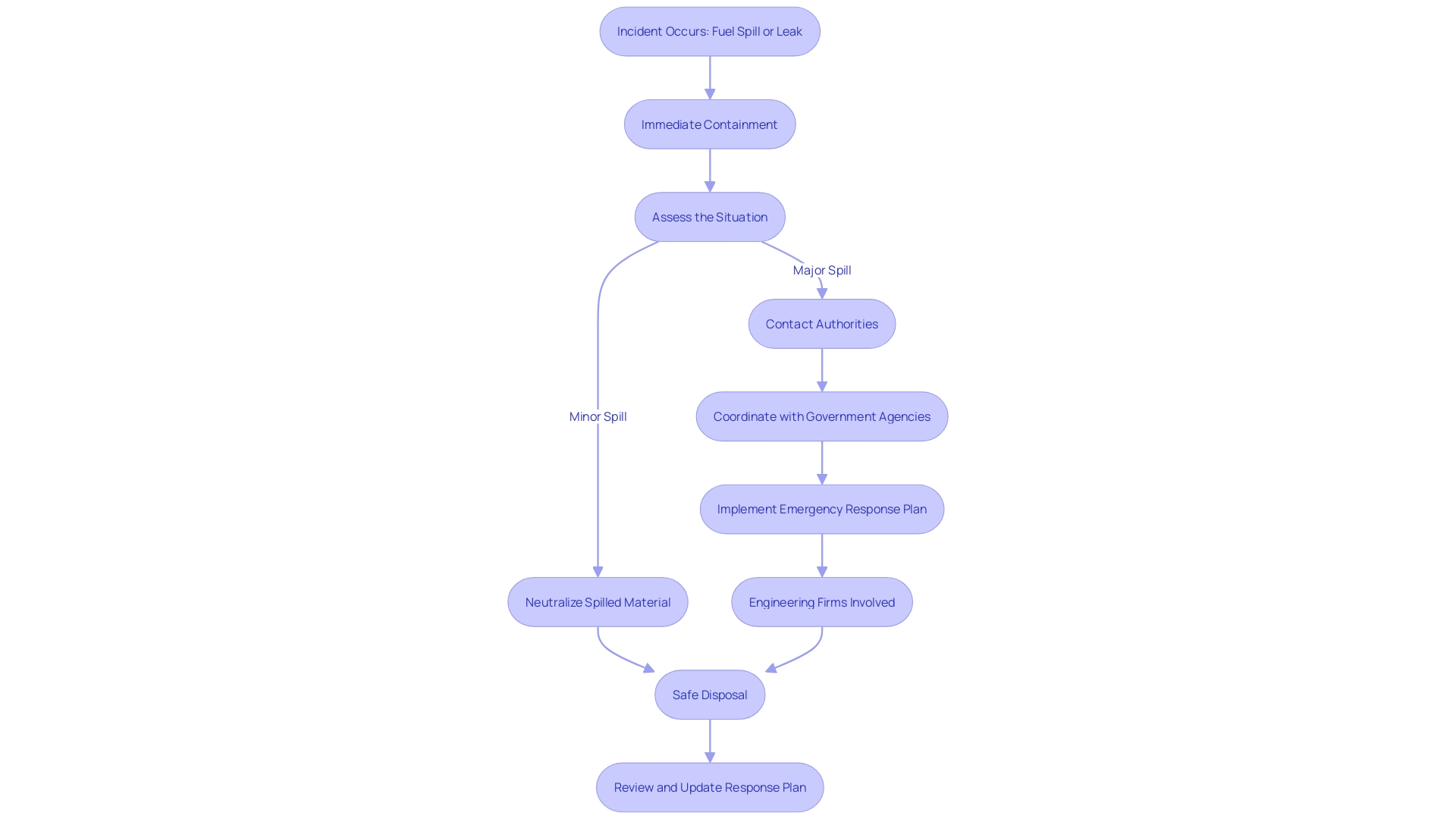Click the Neutralize Spilled Material node
This screenshot has width=1456, height=819.
(x=597, y=601)
